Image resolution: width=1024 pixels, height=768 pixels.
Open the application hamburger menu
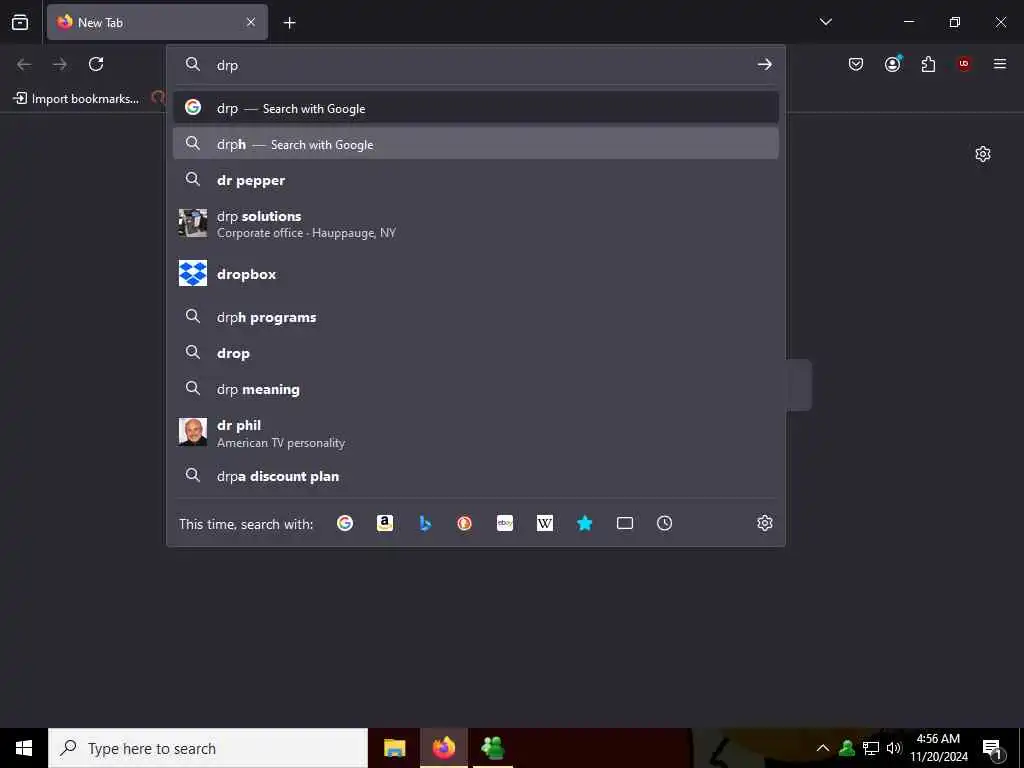[1000, 64]
